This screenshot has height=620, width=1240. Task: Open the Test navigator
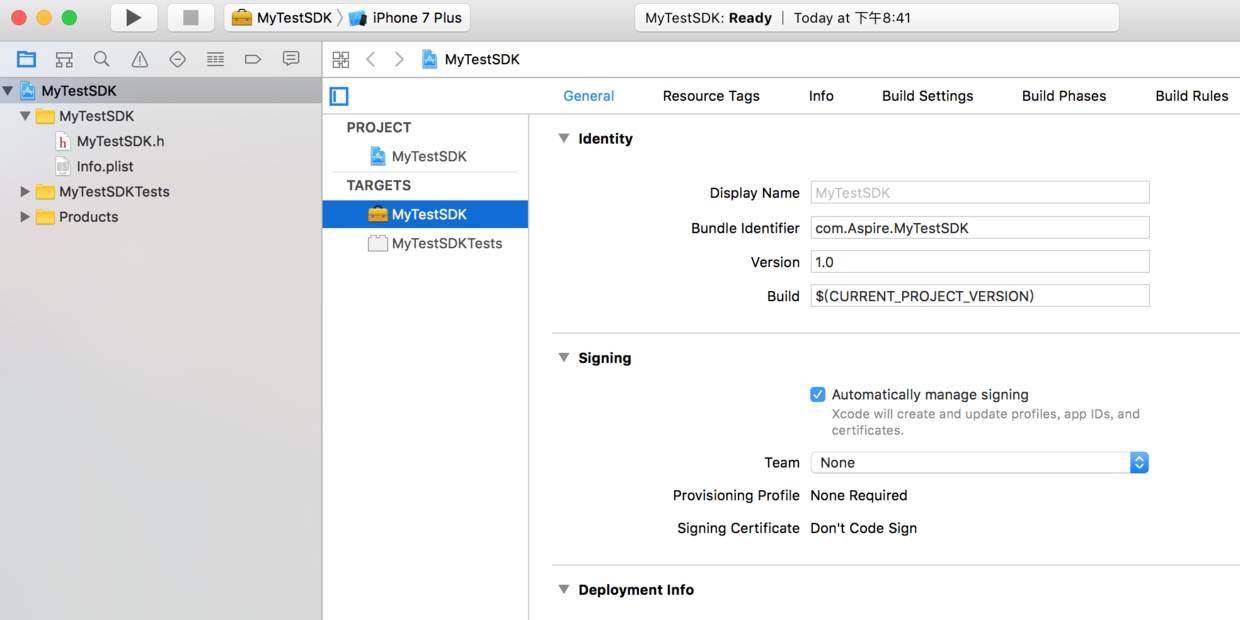[177, 59]
